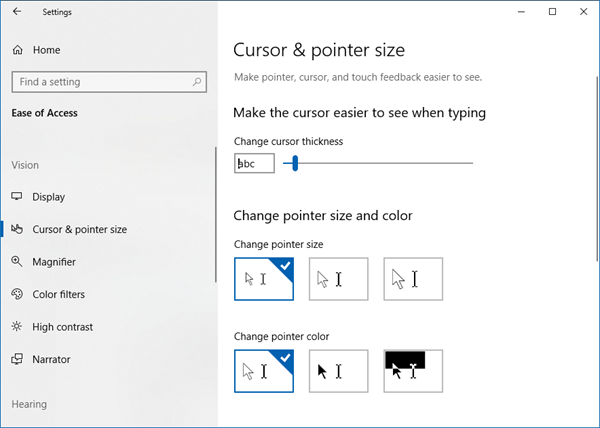The height and width of the screenshot is (428, 600).
Task: Click the Magnifier icon in sidebar
Action: [16, 261]
